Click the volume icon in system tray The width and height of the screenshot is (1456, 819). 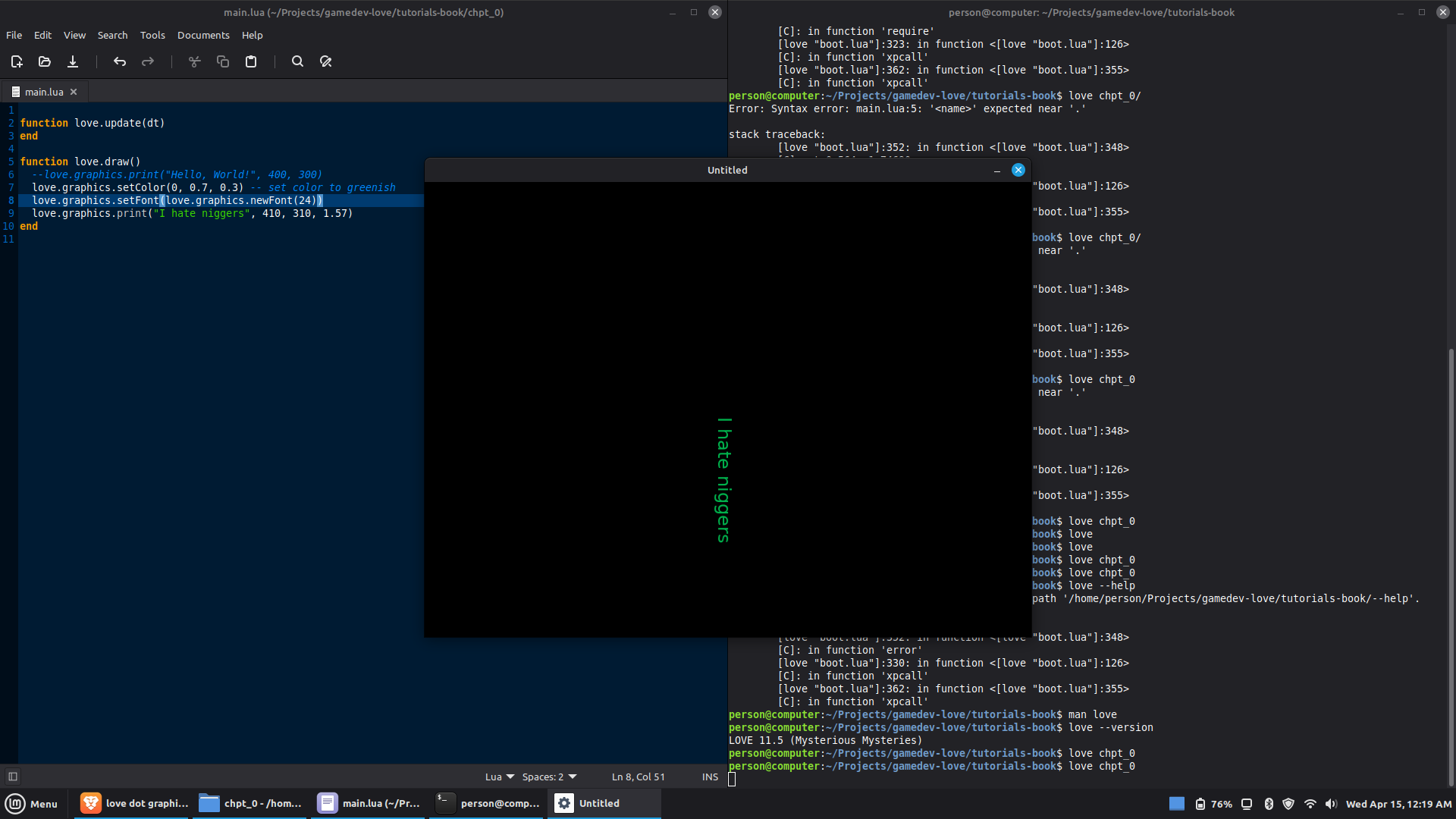tap(1331, 804)
